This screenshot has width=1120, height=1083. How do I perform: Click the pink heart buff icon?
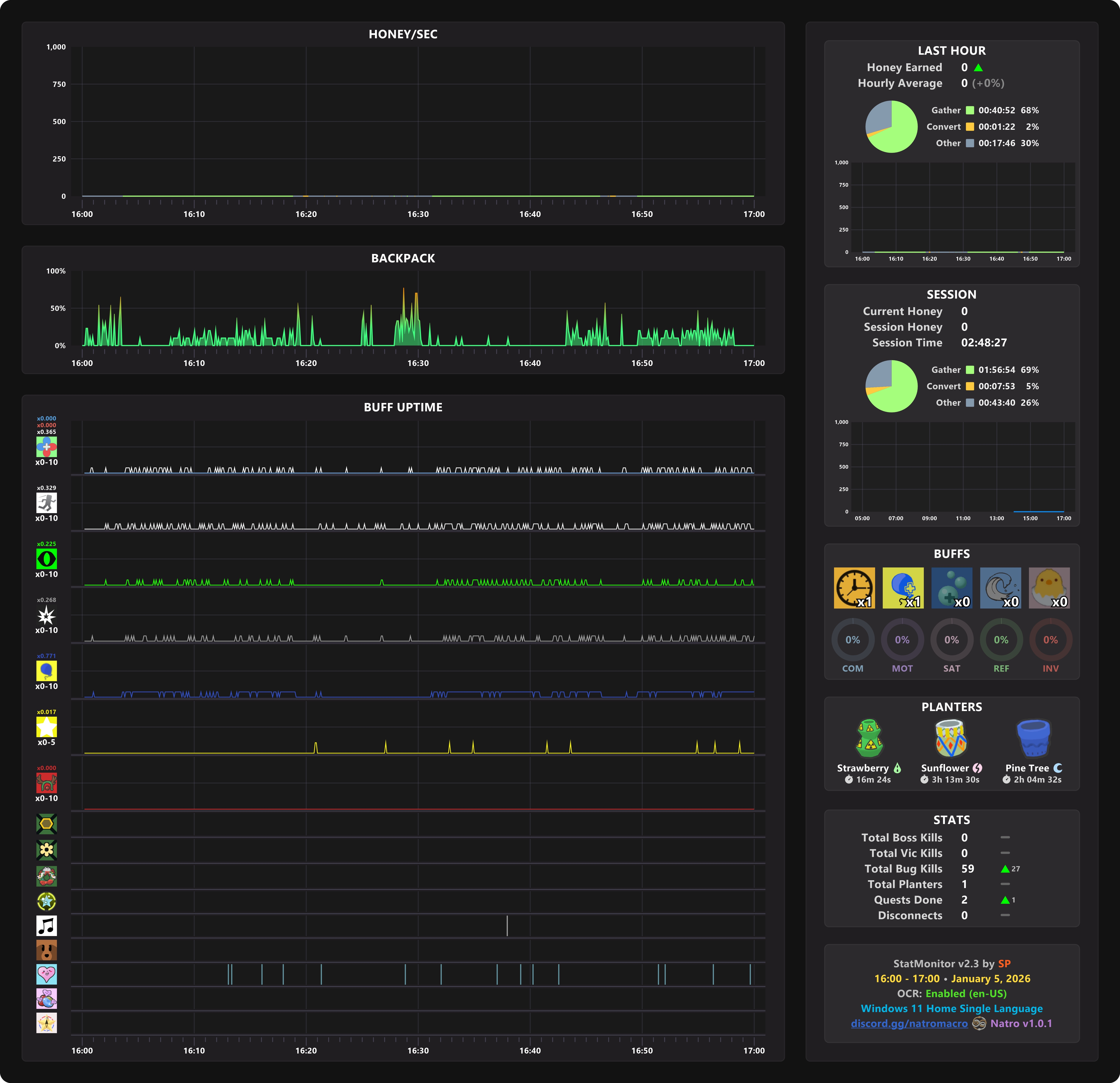tap(46, 974)
